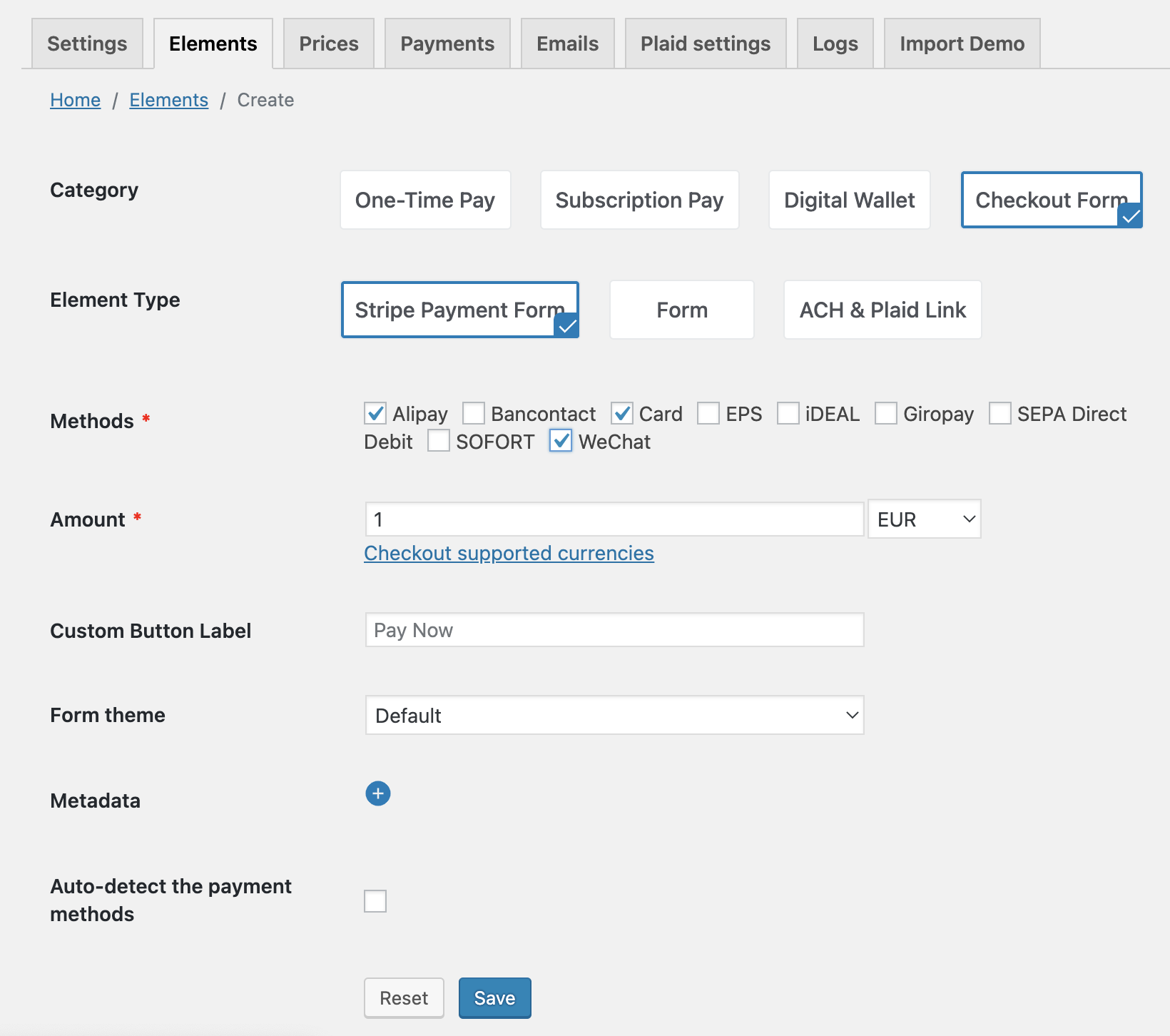
Task: Go to the Import Demo tab
Action: click(961, 44)
